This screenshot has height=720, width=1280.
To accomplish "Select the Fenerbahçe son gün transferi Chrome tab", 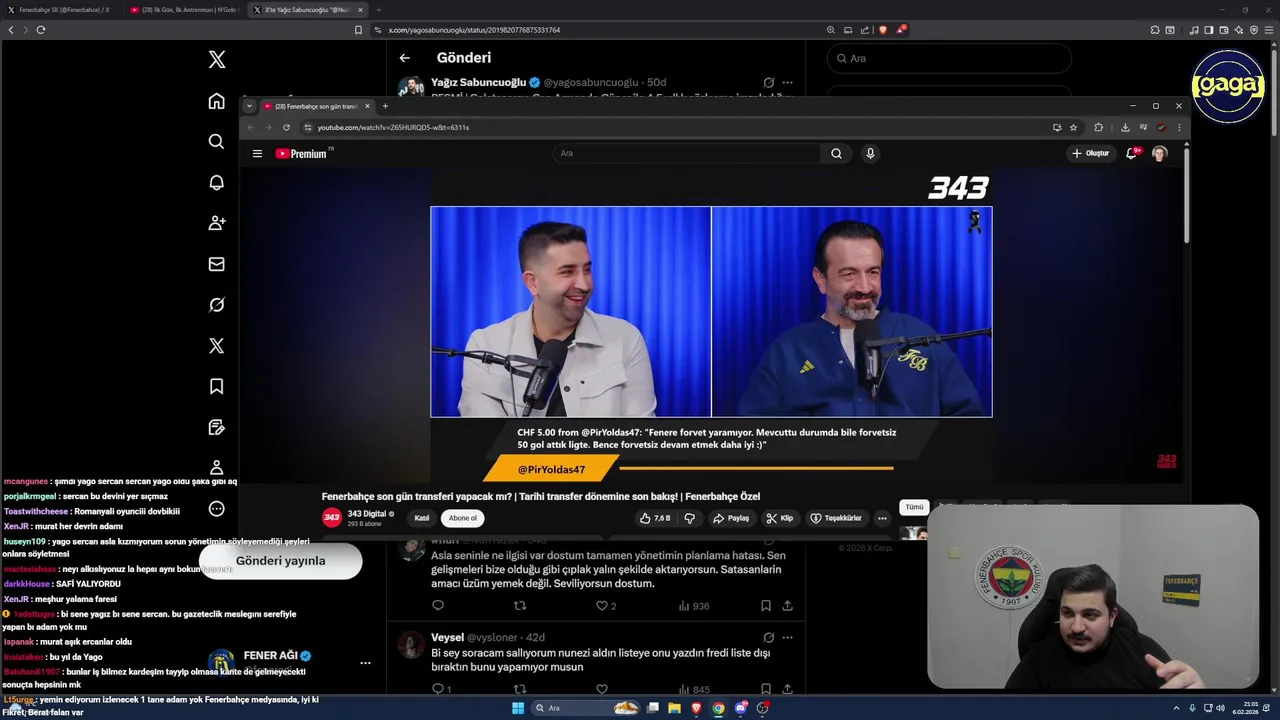I will click(316, 106).
